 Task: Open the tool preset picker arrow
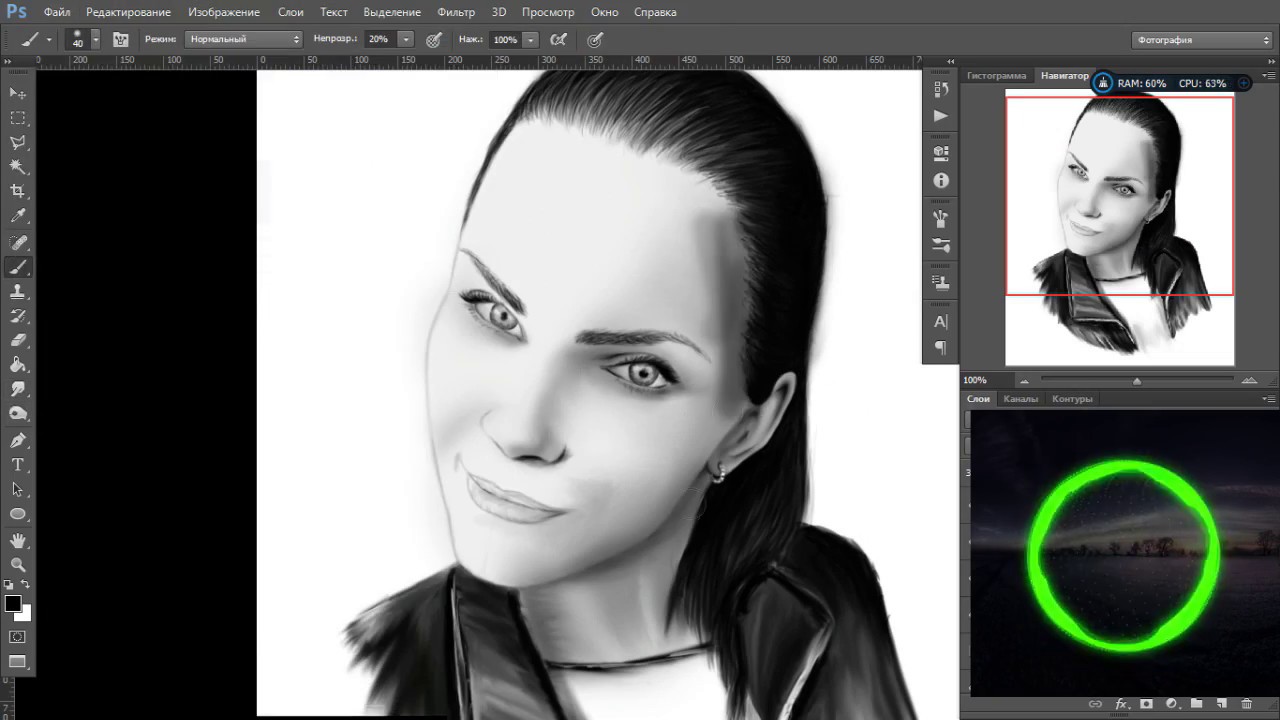(x=48, y=40)
